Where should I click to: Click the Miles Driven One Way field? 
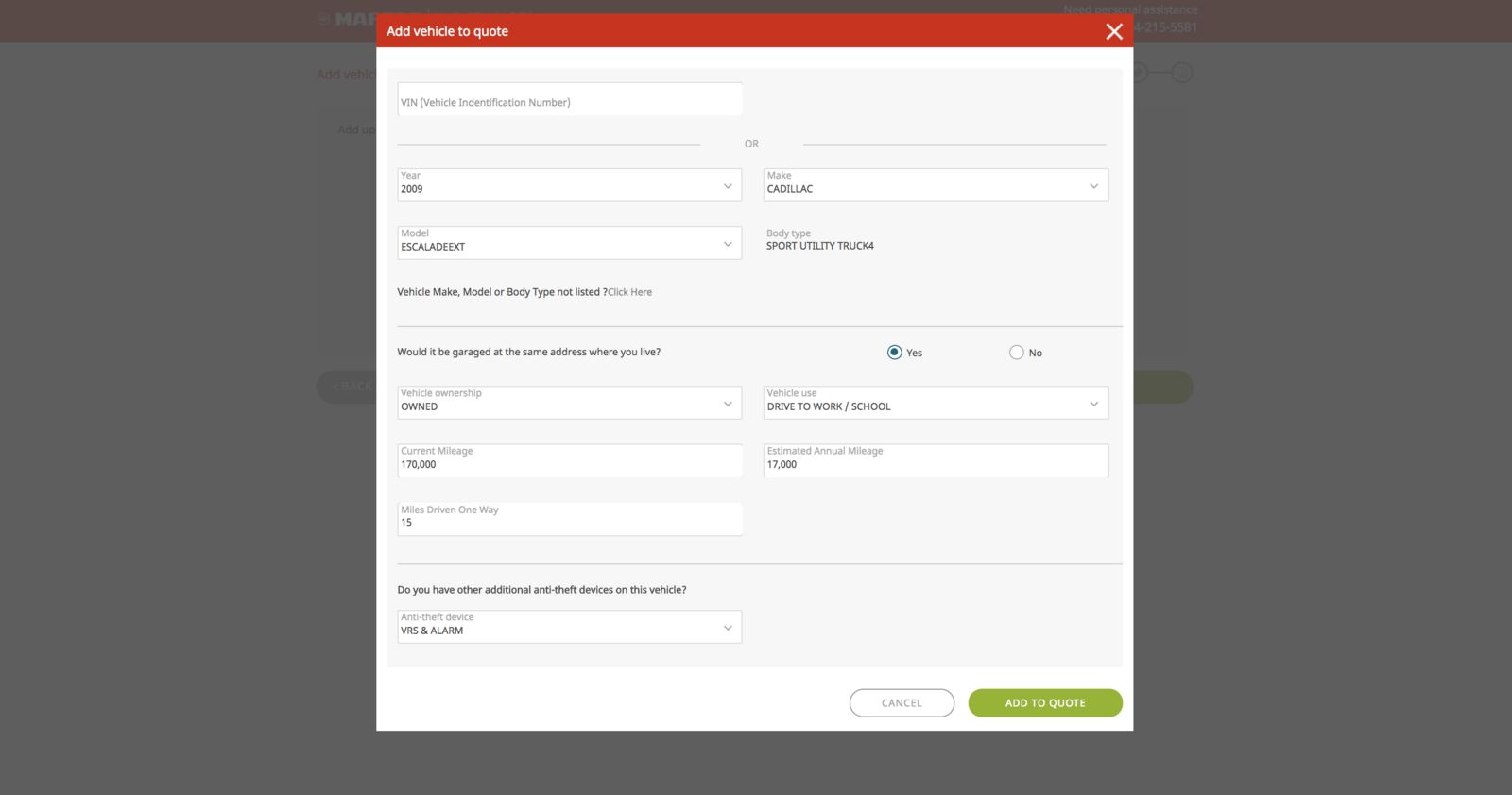point(570,519)
